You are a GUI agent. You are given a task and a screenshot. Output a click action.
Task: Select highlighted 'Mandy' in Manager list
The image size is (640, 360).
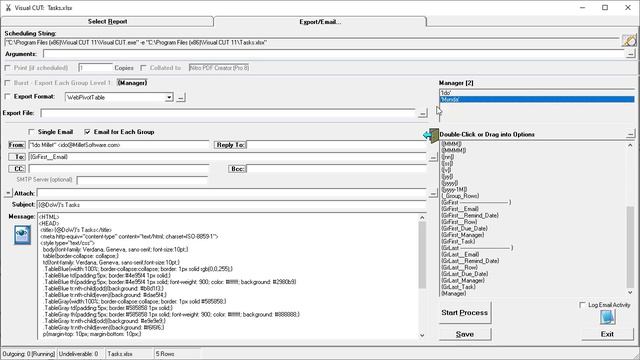pyautogui.click(x=537, y=99)
